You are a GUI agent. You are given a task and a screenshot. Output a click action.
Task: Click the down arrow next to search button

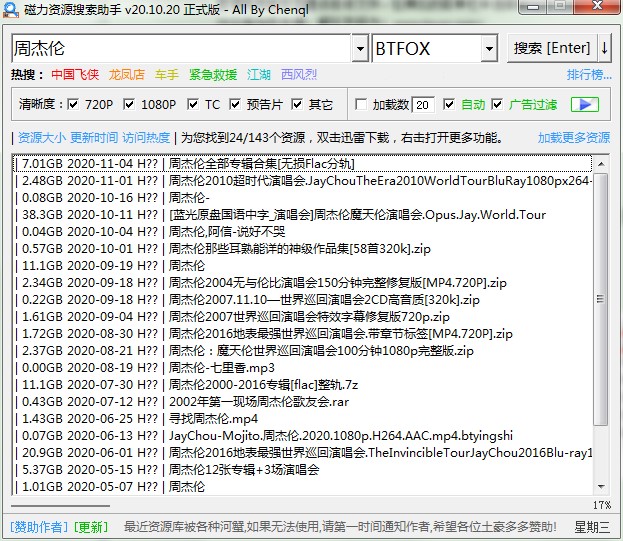click(x=604, y=48)
